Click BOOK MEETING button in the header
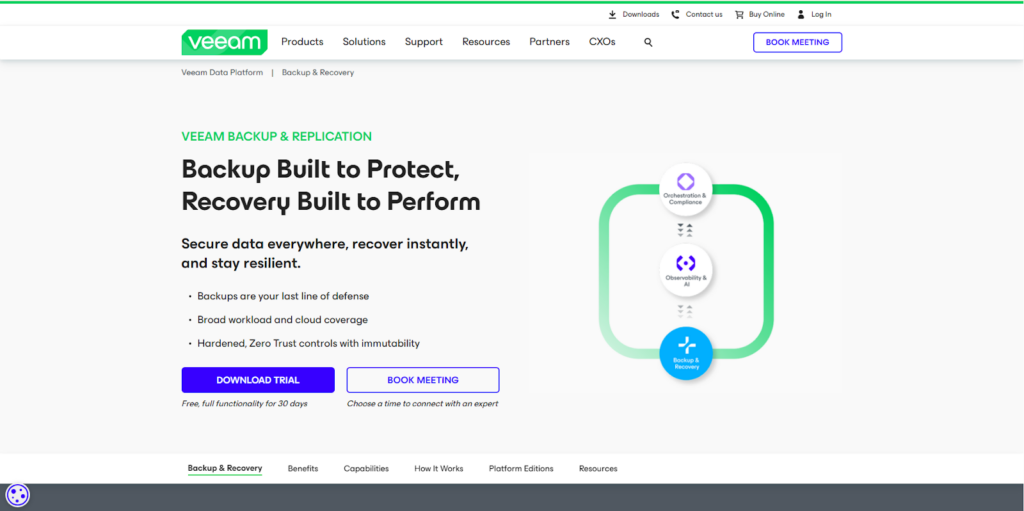1024x511 pixels. [797, 42]
